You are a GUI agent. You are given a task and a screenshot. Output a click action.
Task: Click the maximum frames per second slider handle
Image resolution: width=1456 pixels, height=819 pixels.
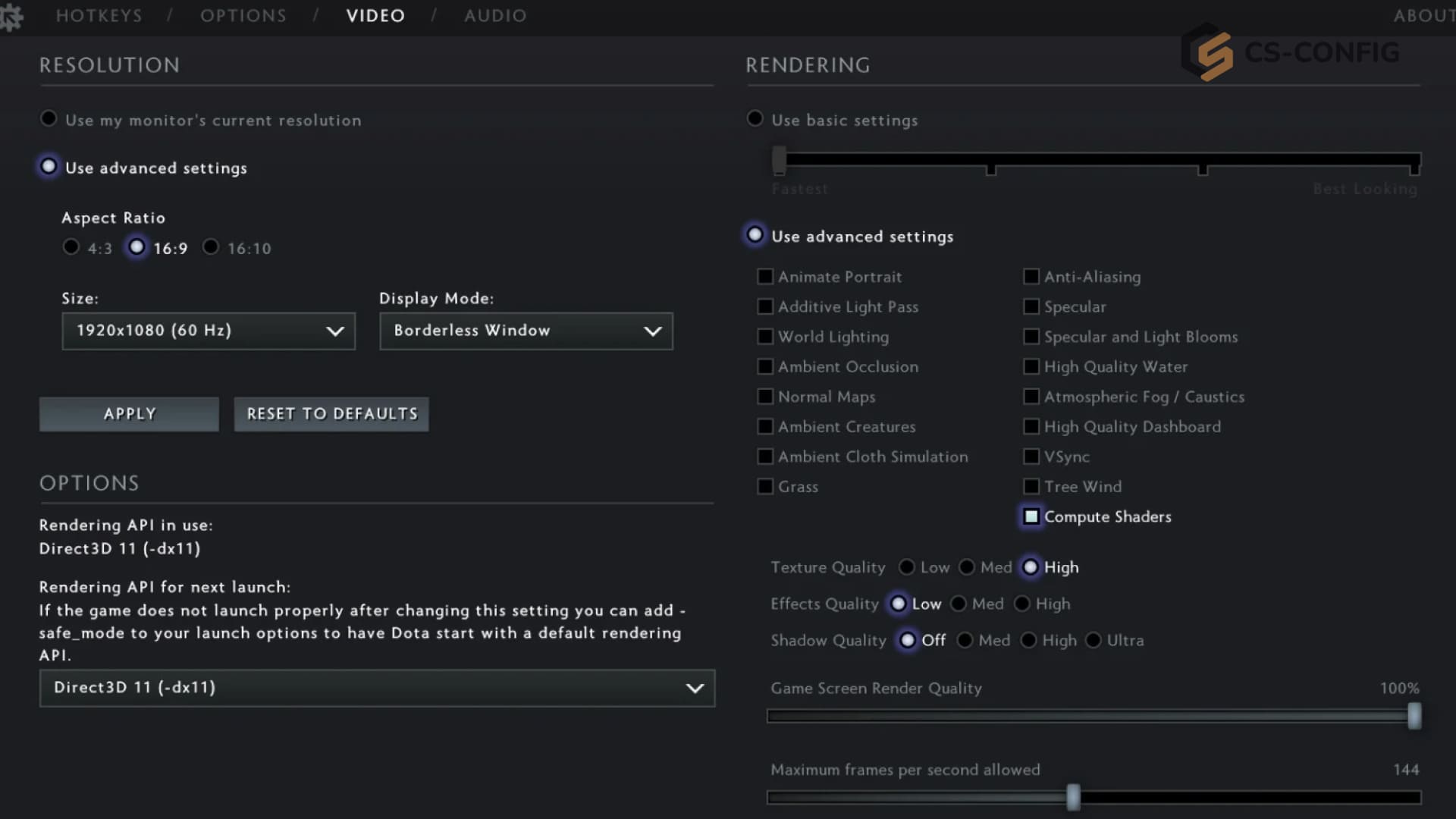1073,797
